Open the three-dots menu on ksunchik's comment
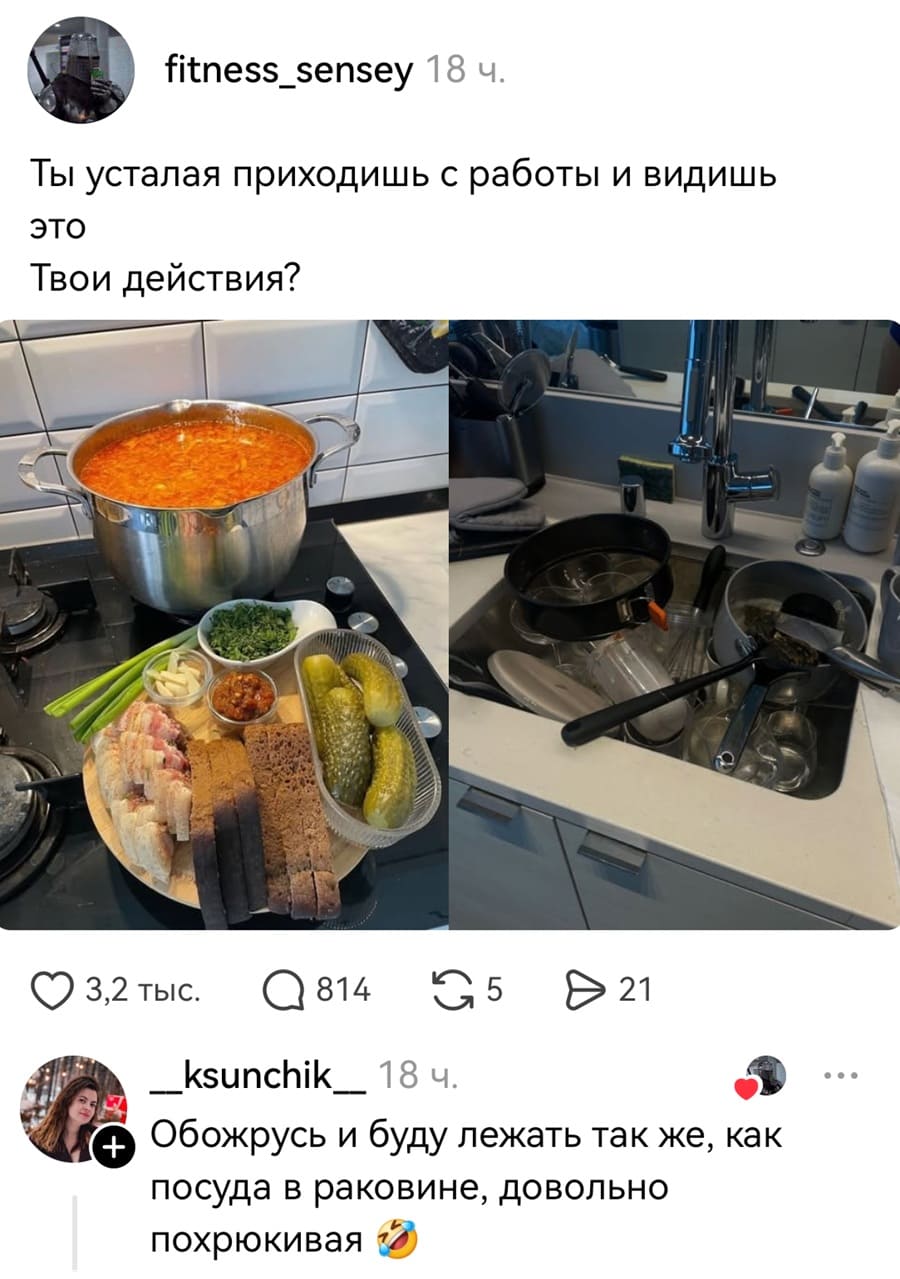This screenshot has width=900, height=1279. click(836, 1076)
